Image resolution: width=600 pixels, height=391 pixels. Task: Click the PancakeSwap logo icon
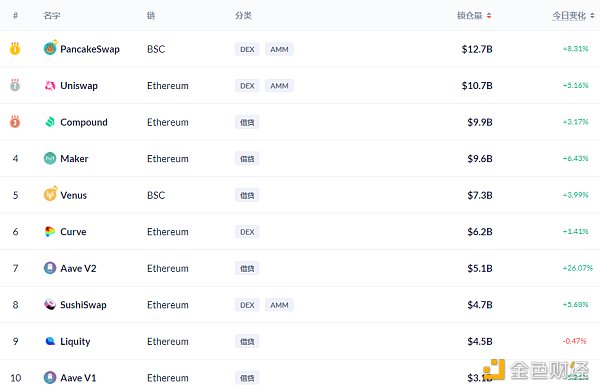pos(50,49)
